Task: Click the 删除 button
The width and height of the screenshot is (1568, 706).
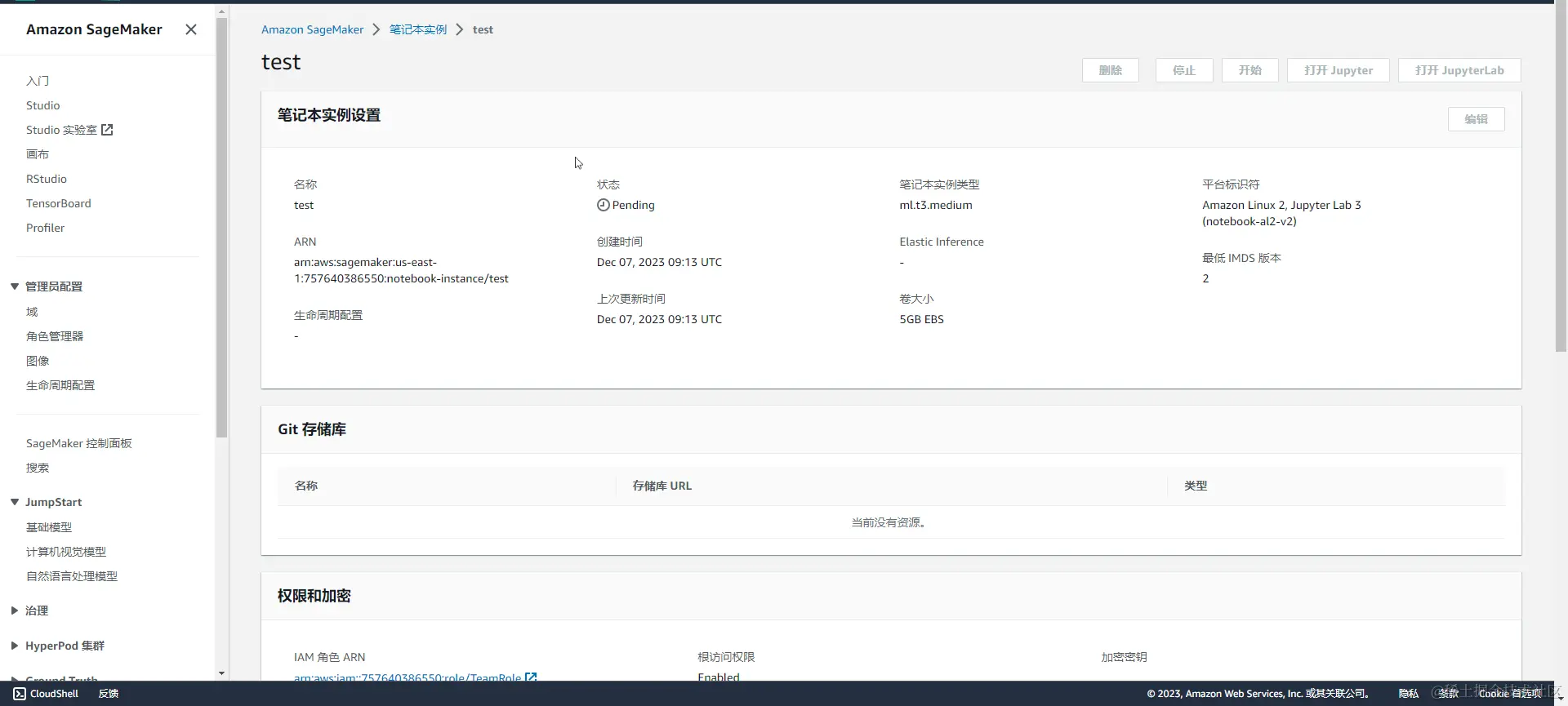Action: point(1111,70)
